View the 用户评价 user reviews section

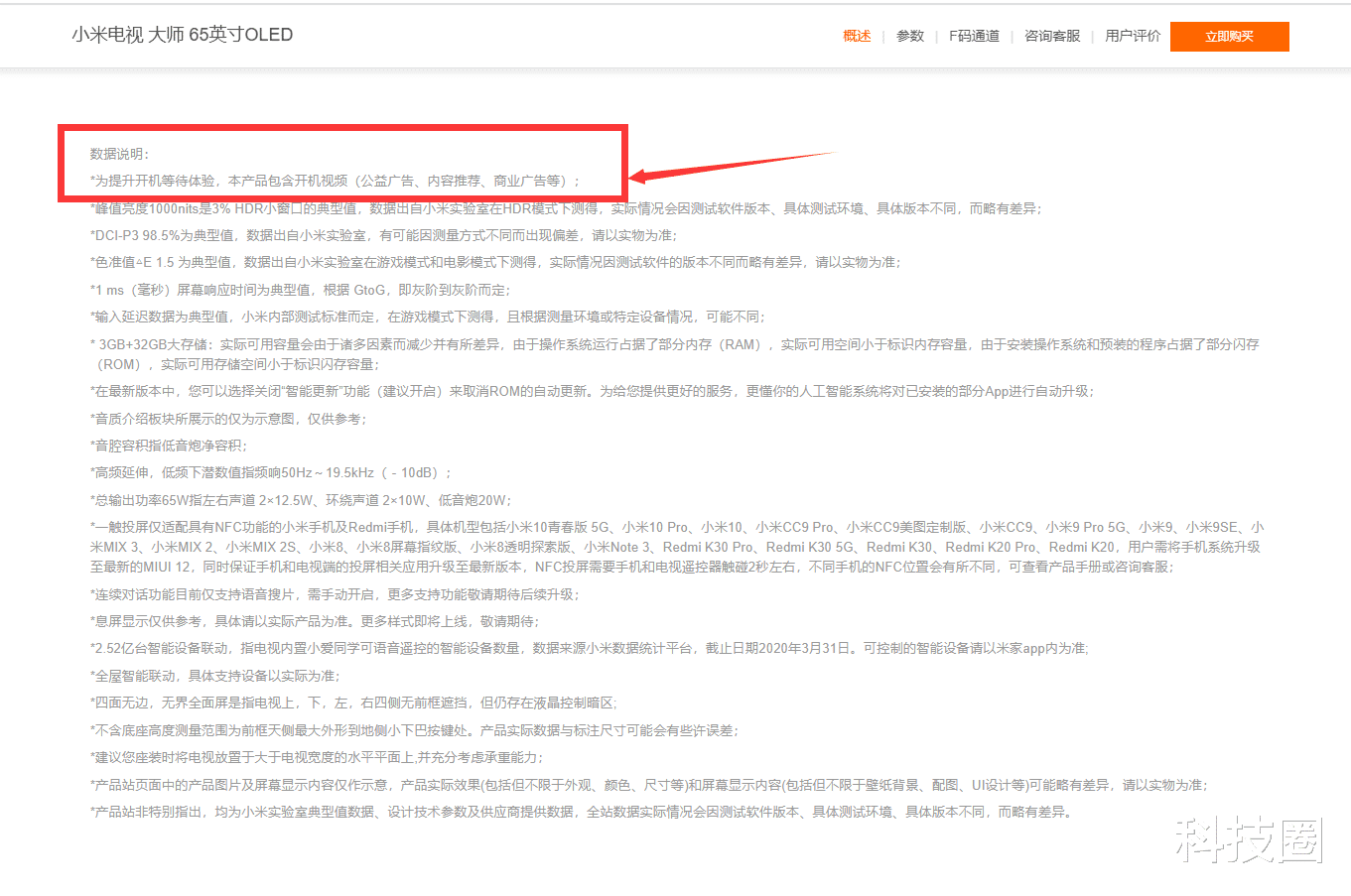coord(1131,35)
